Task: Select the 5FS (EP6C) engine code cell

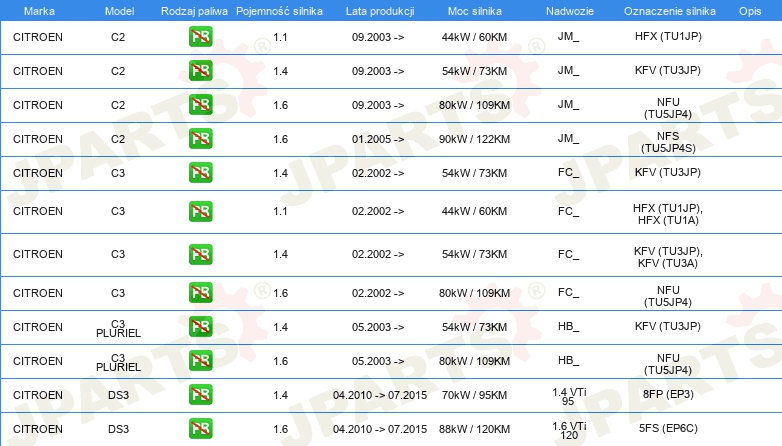Action: 668,428
